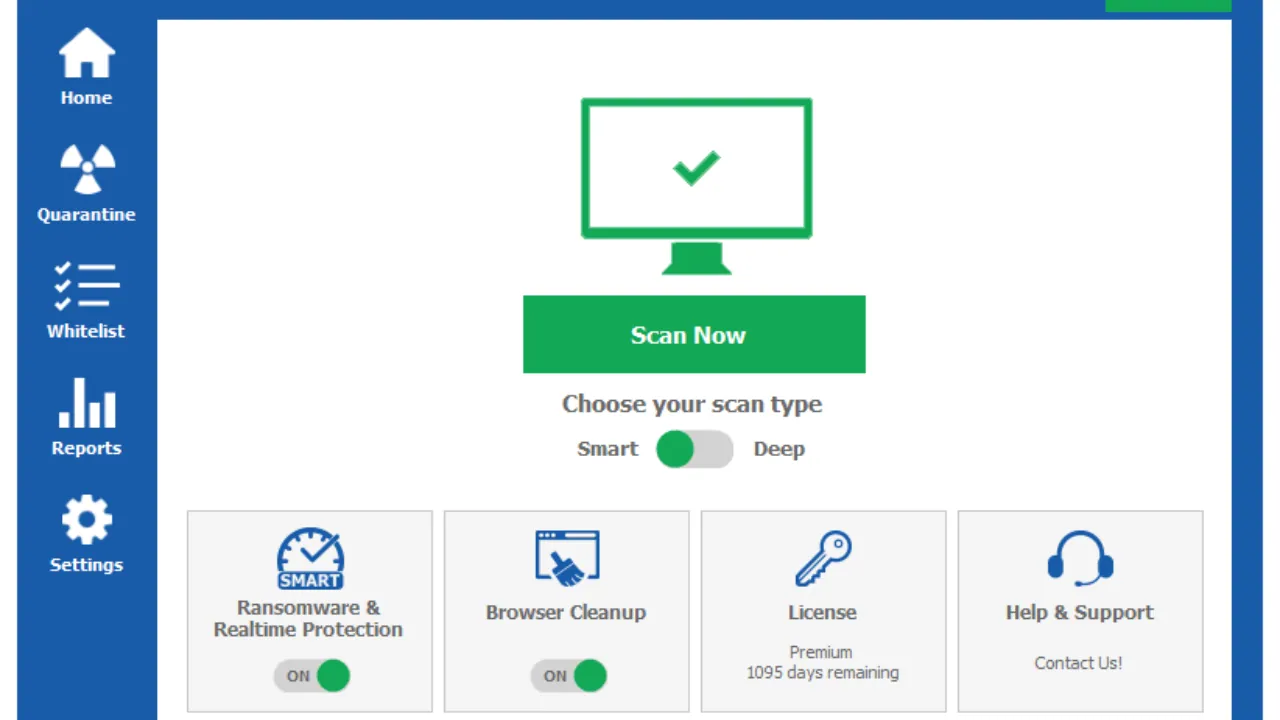1280x720 pixels.
Task: Click the License key icon
Action: pyautogui.click(x=823, y=558)
